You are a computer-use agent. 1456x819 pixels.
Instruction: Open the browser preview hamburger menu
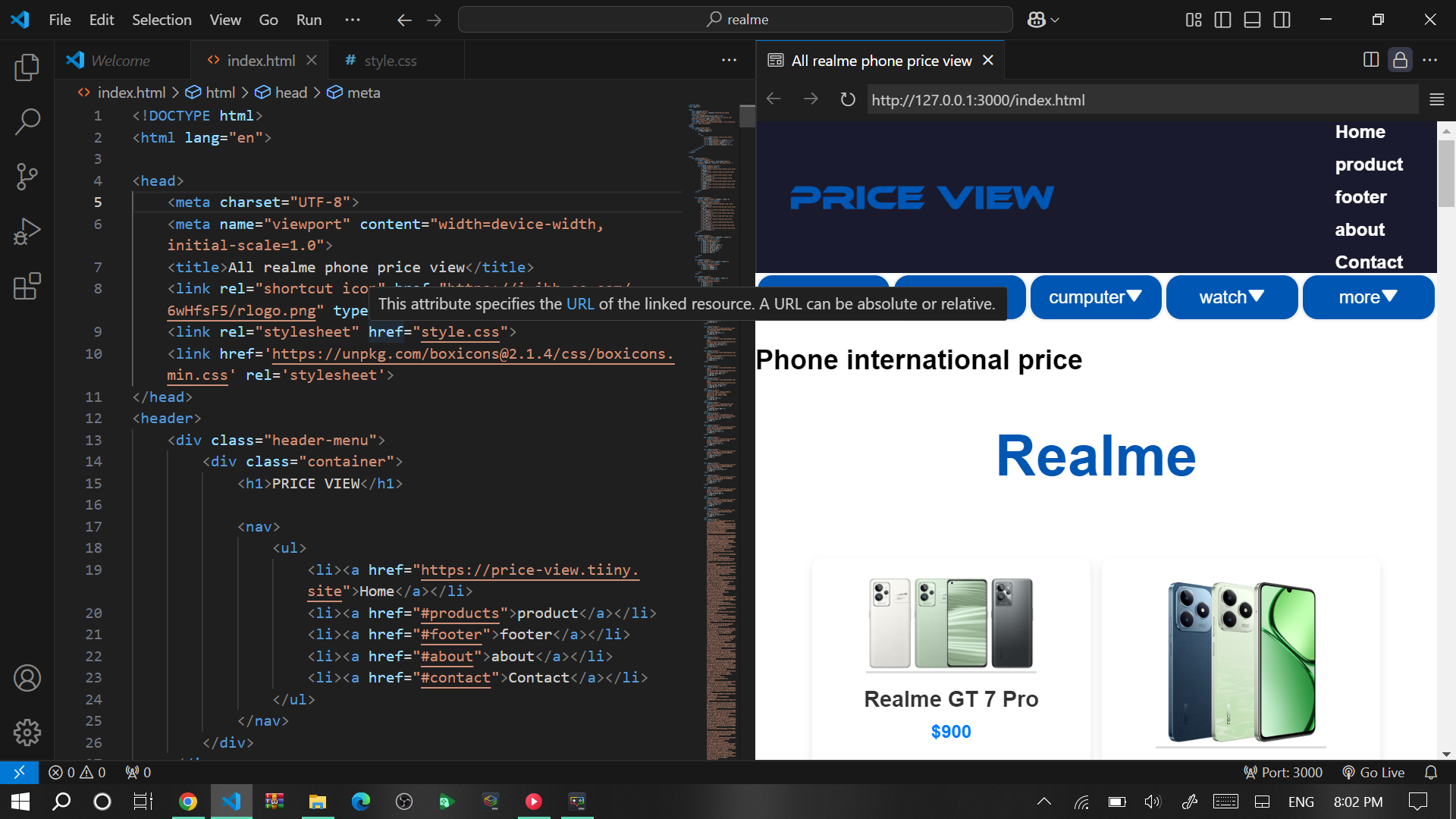click(x=1436, y=99)
